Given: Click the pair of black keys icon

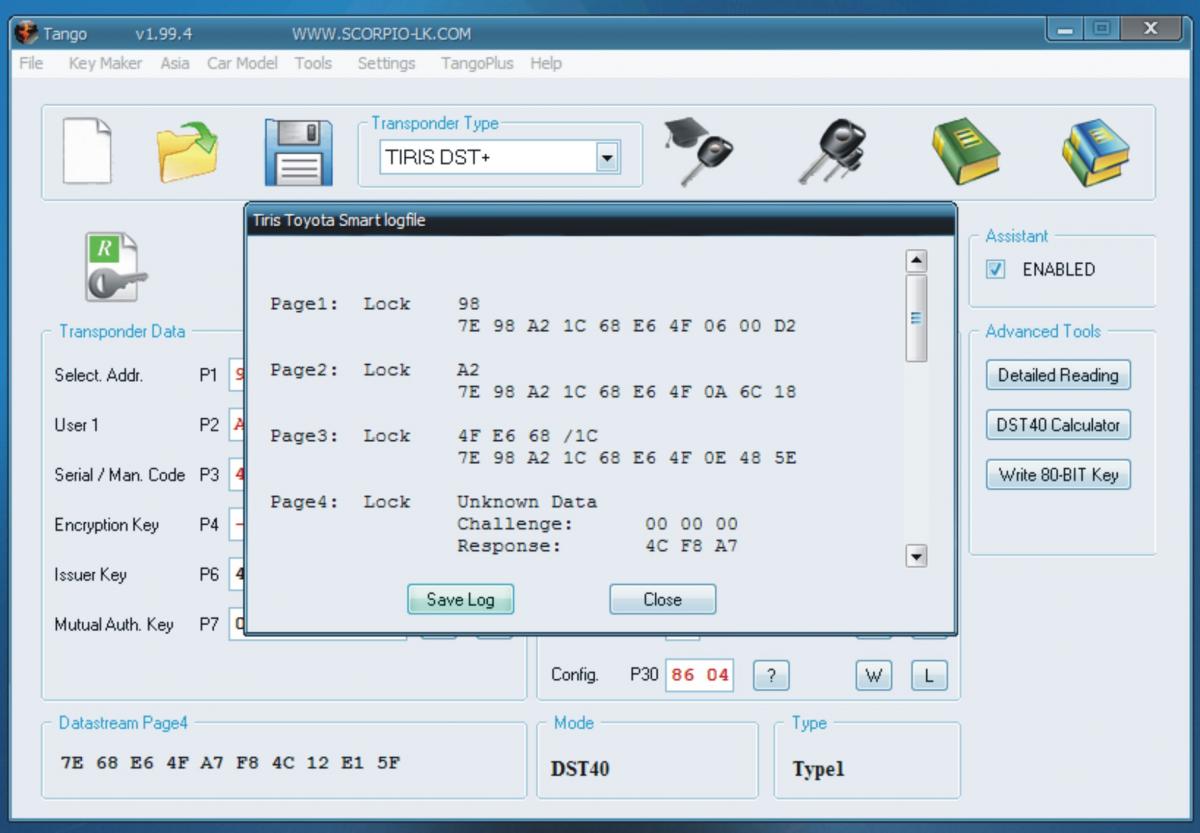Looking at the screenshot, I should coord(831,151).
